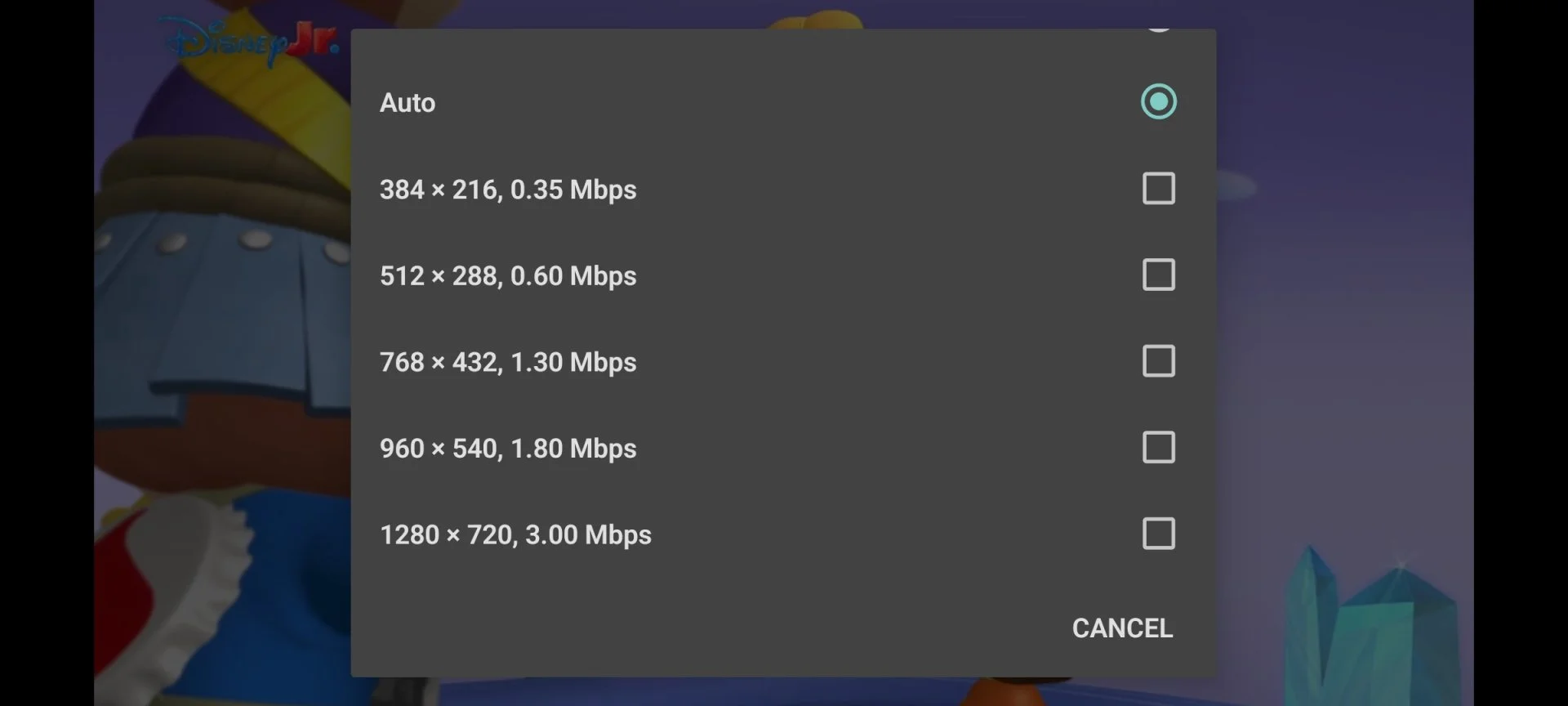Viewport: 1568px width, 706px height.
Task: Tick the 512 × 288 checkbox
Action: click(1158, 275)
